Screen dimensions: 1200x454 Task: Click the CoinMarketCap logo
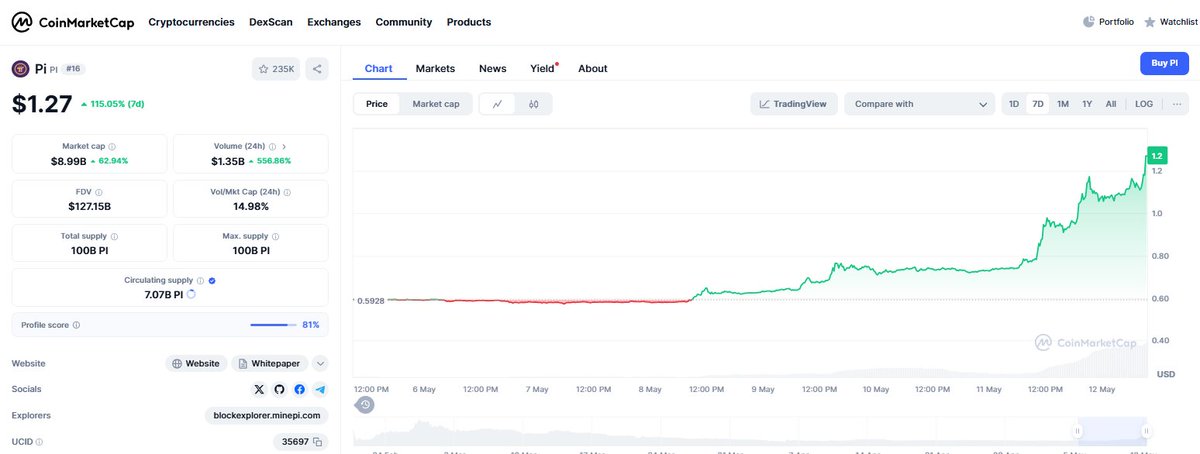tap(72, 21)
